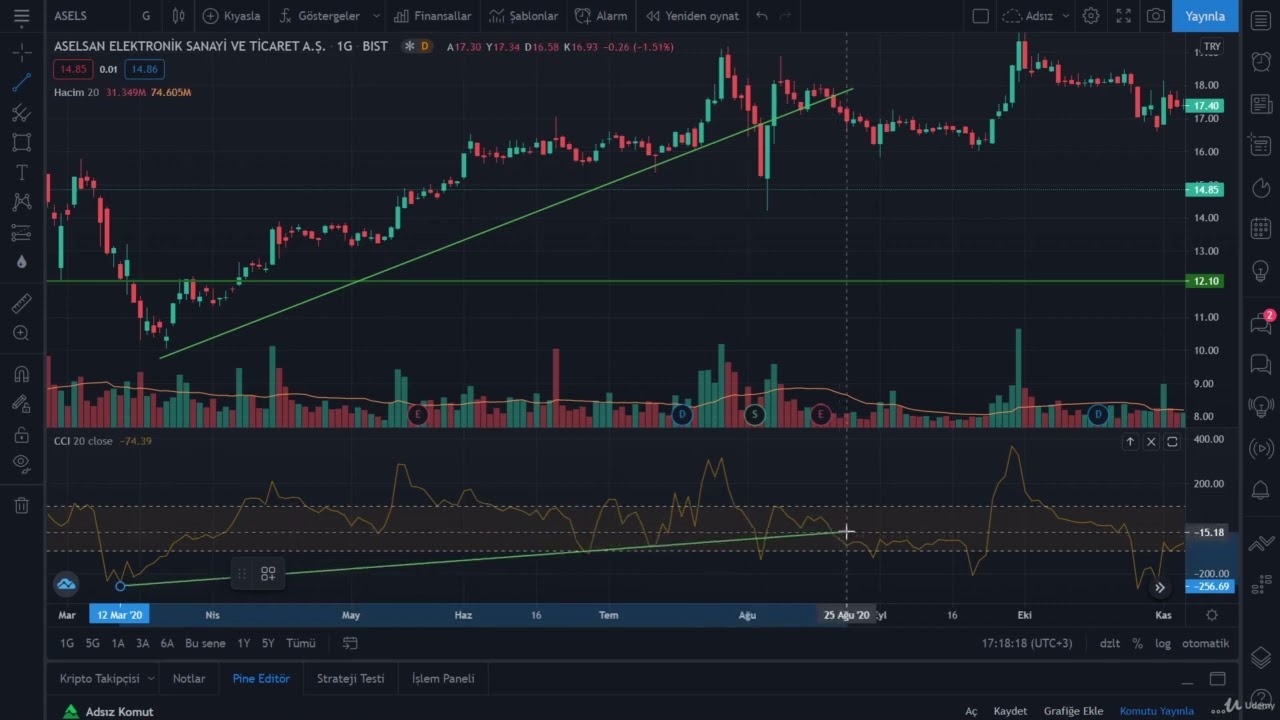
Task: Switch to the Notlar tab
Action: [189, 678]
